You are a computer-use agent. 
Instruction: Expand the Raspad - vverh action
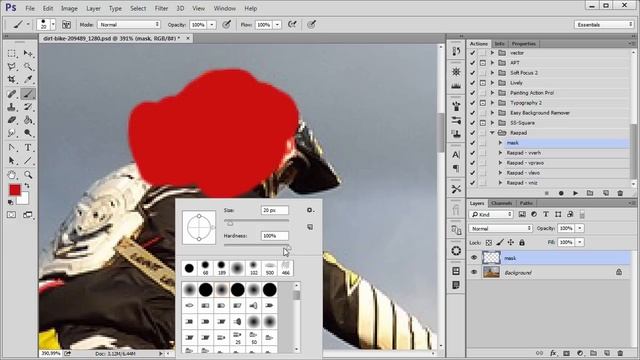(x=500, y=153)
